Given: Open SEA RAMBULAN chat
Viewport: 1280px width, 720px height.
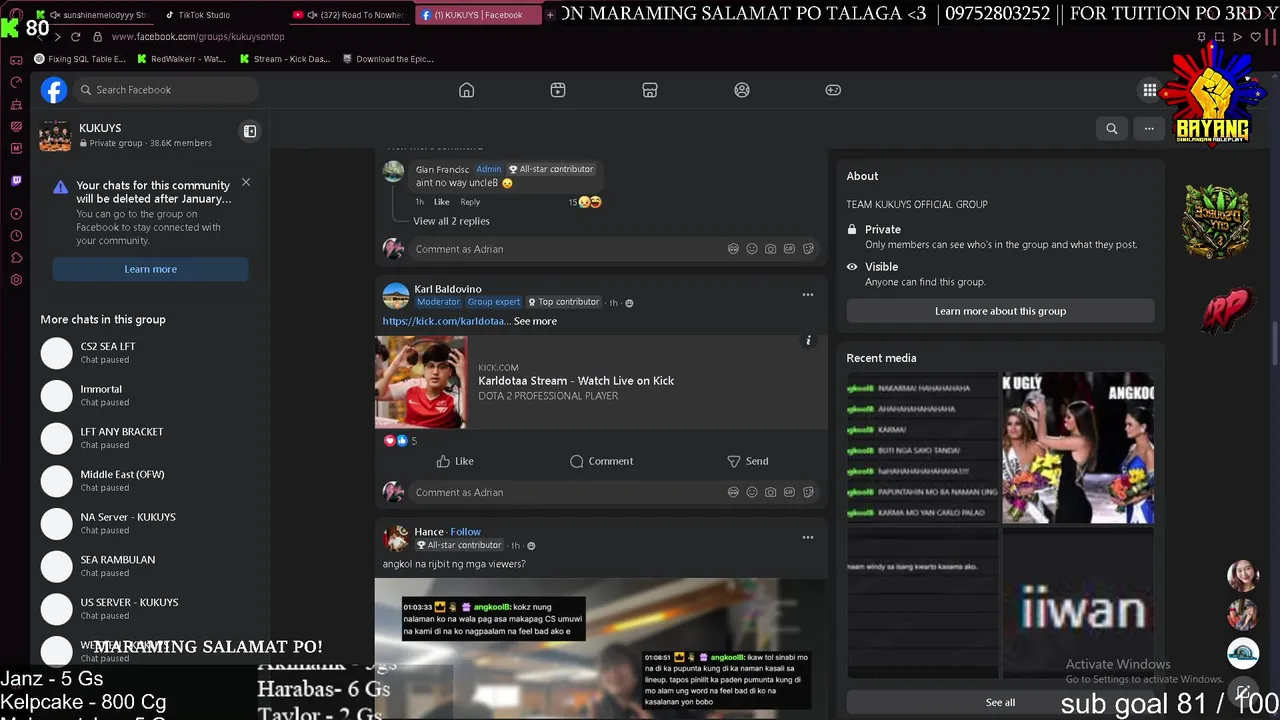Looking at the screenshot, I should coord(150,566).
